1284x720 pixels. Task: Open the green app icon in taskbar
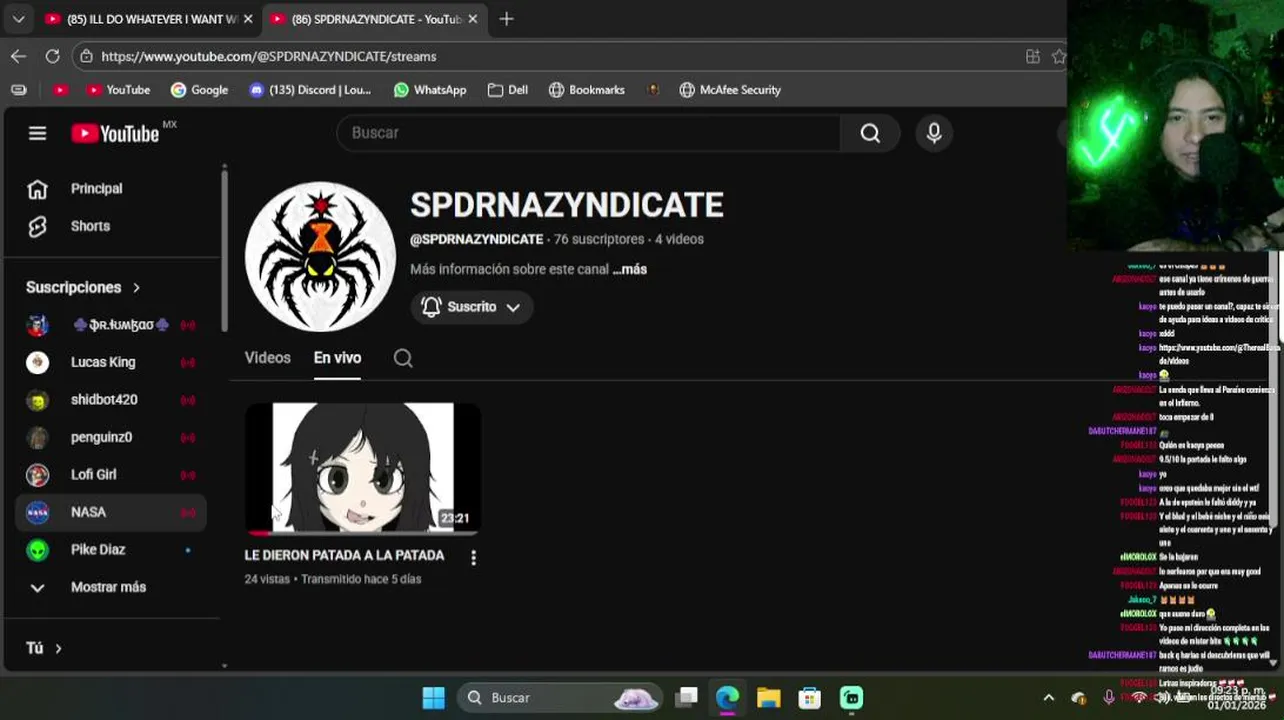[x=851, y=697]
